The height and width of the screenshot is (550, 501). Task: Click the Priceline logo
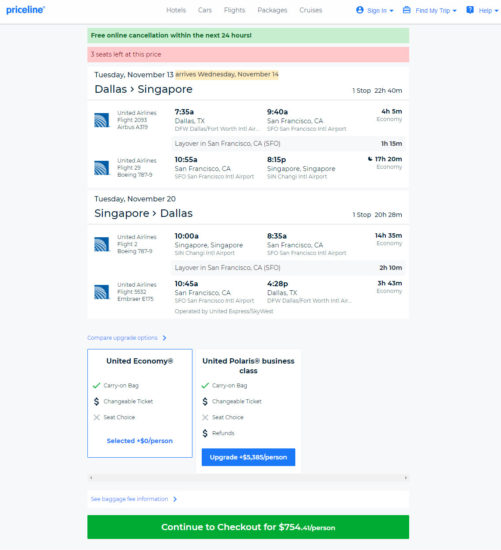pos(26,10)
